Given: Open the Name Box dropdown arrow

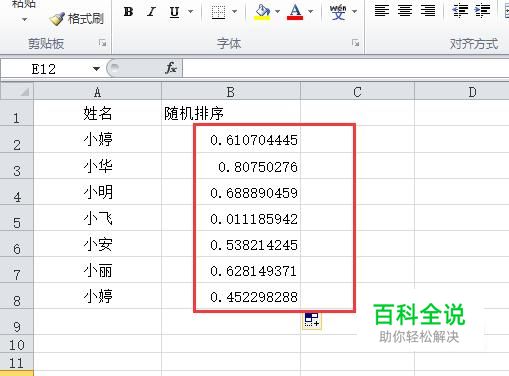Looking at the screenshot, I should (96, 69).
